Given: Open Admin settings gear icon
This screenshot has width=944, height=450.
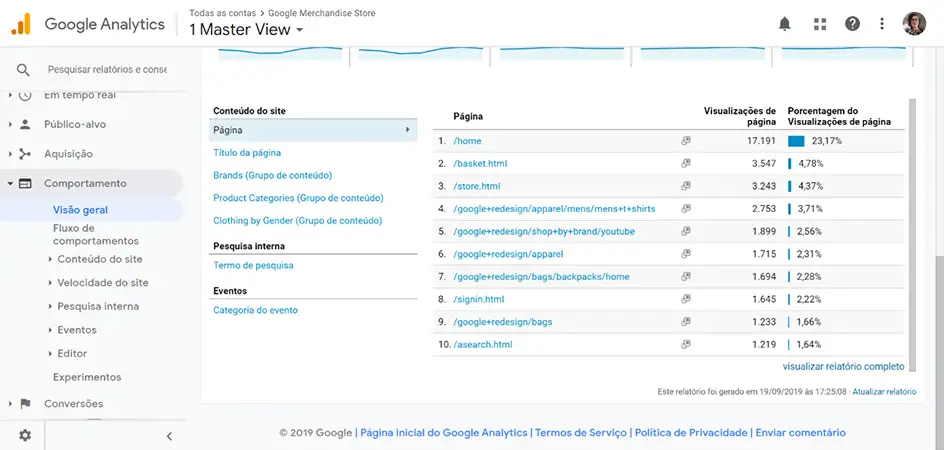Looking at the screenshot, I should 25,436.
